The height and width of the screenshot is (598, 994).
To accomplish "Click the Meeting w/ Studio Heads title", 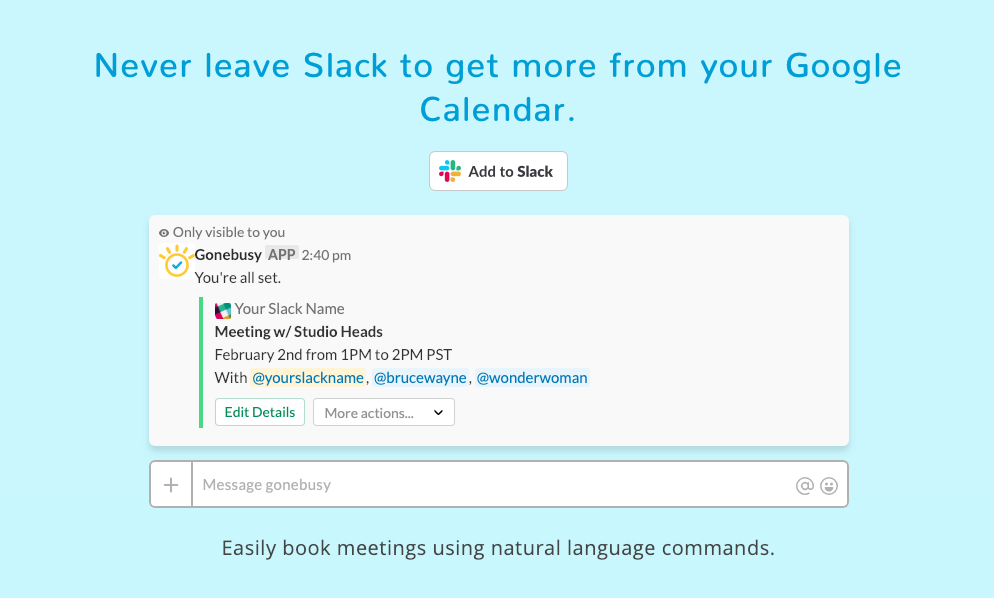I will 299,332.
